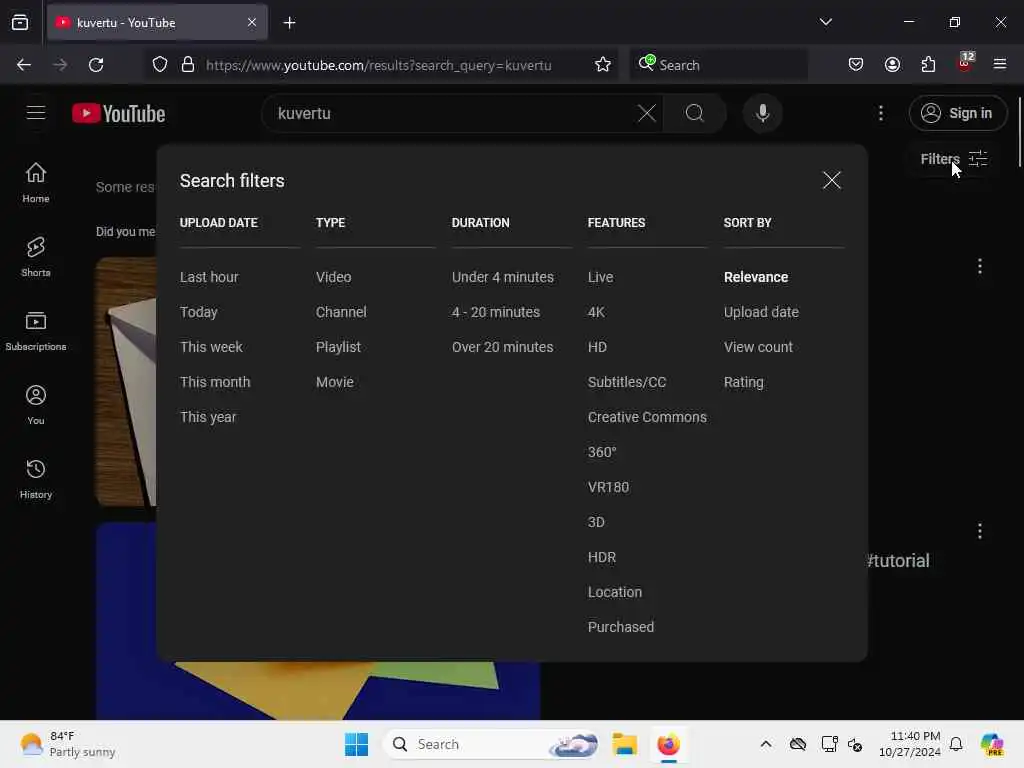1024x768 pixels.
Task: Open YouTube settings three-dot menu
Action: 880,113
